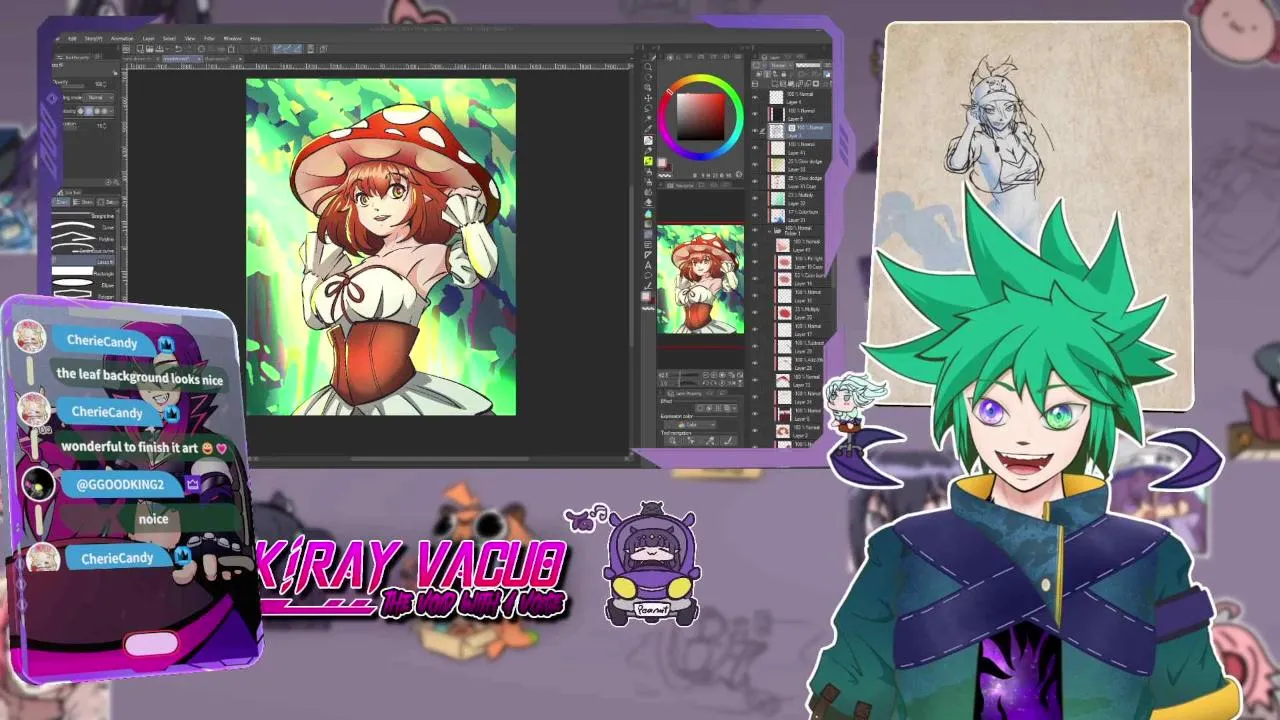Click the Redo arrow in command bar
1280x720 pixels.
pos(189,49)
